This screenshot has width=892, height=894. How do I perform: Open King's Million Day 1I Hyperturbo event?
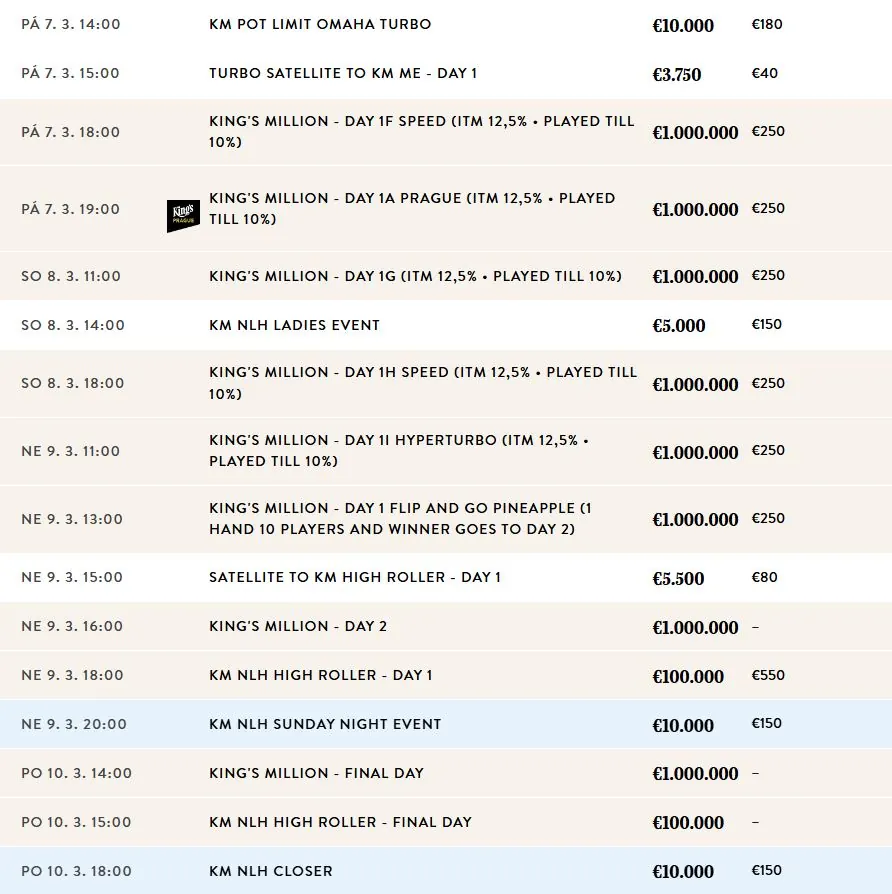399,450
